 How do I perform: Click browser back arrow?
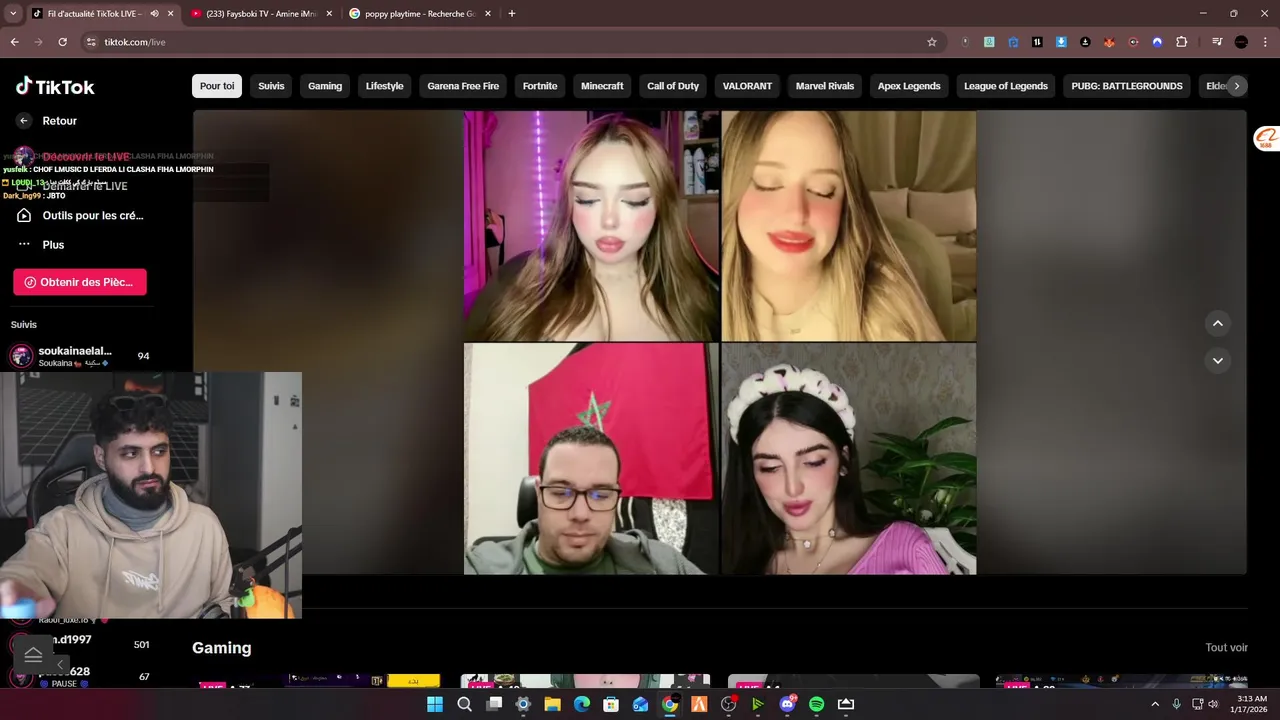[14, 42]
